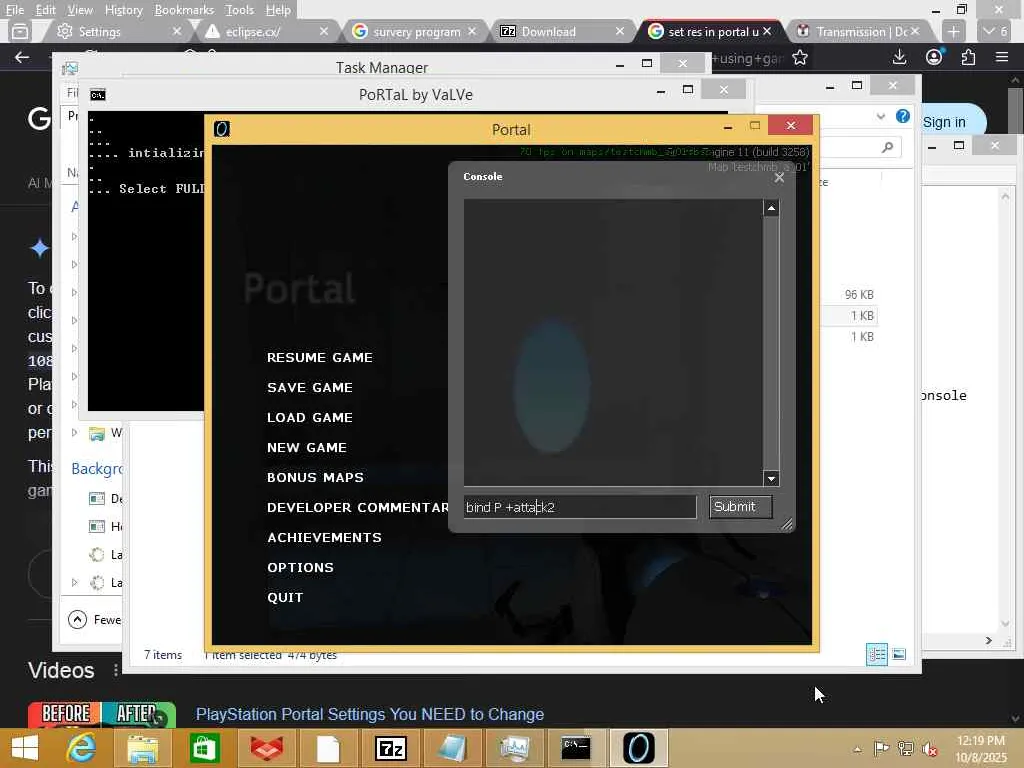Bookmark this page with star icon
The height and width of the screenshot is (768, 1024).
coord(799,58)
